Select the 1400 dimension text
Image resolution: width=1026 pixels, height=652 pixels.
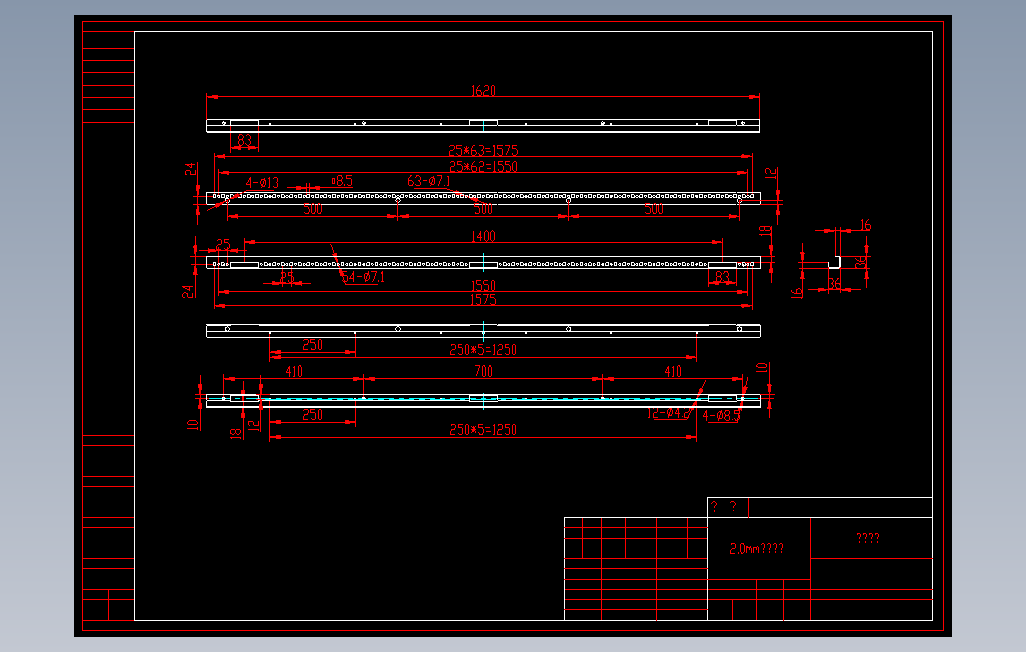[x=484, y=236]
